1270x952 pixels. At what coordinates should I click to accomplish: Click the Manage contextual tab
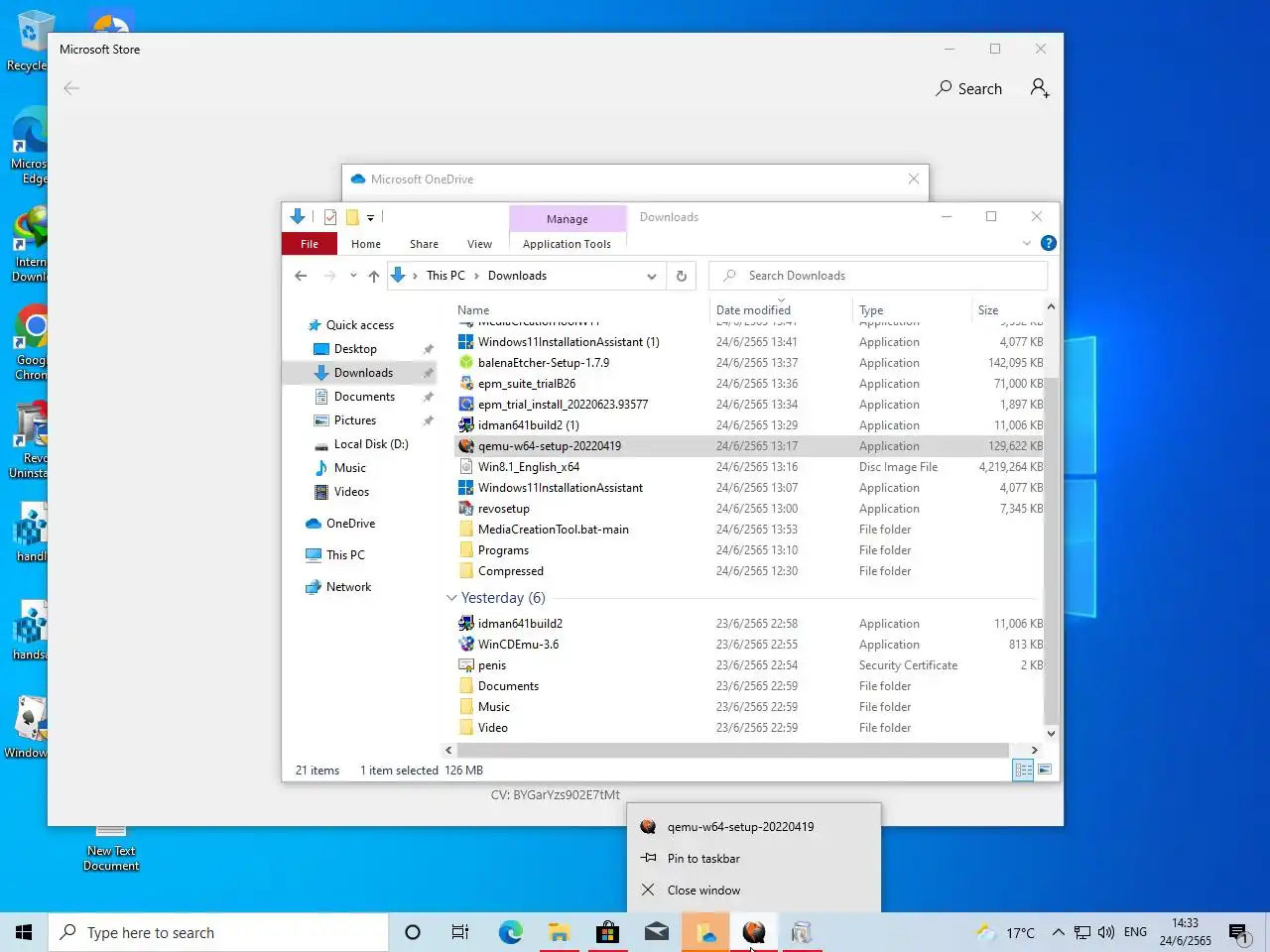[568, 219]
